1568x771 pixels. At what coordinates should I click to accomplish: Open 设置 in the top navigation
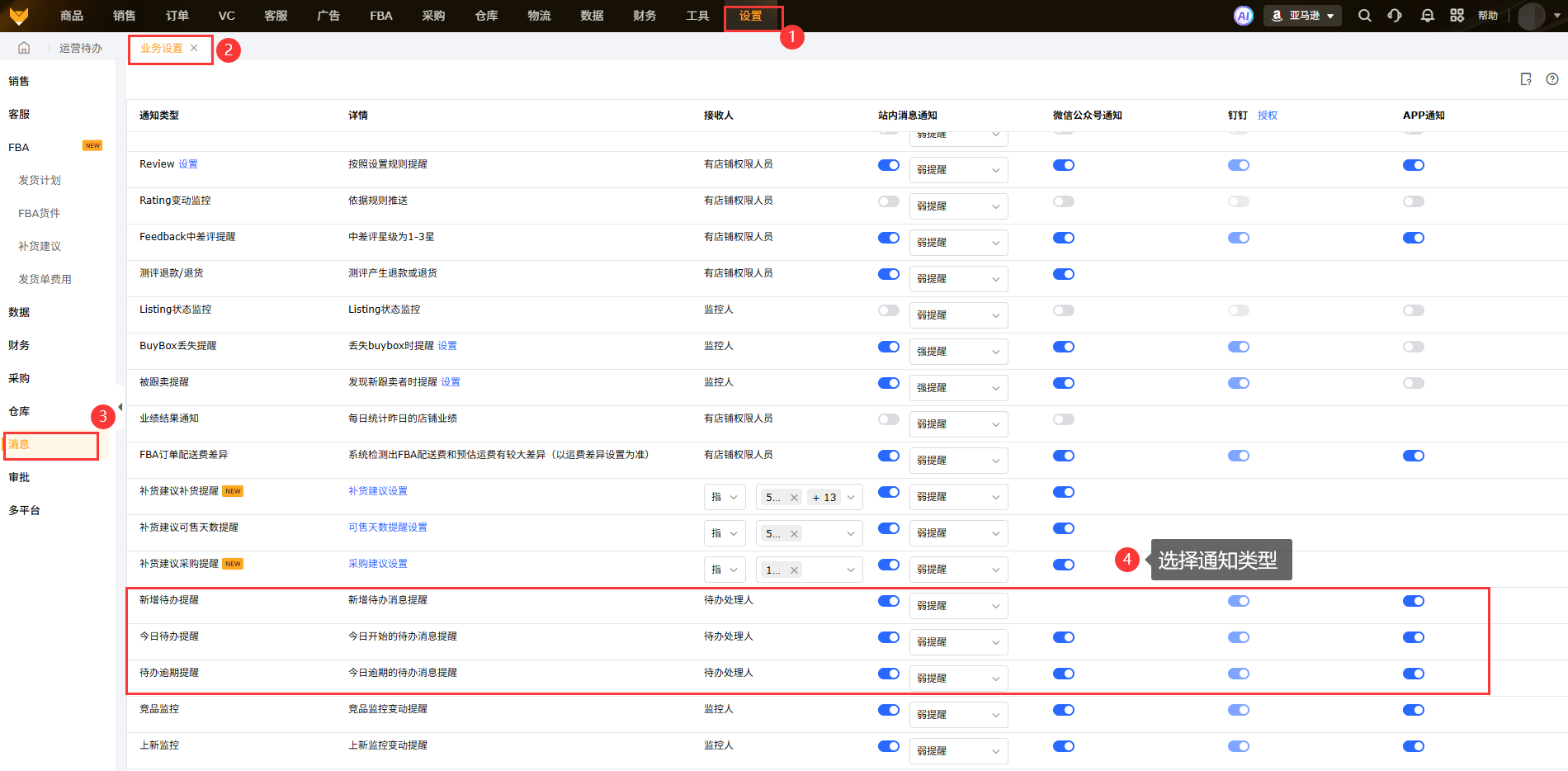click(x=751, y=16)
